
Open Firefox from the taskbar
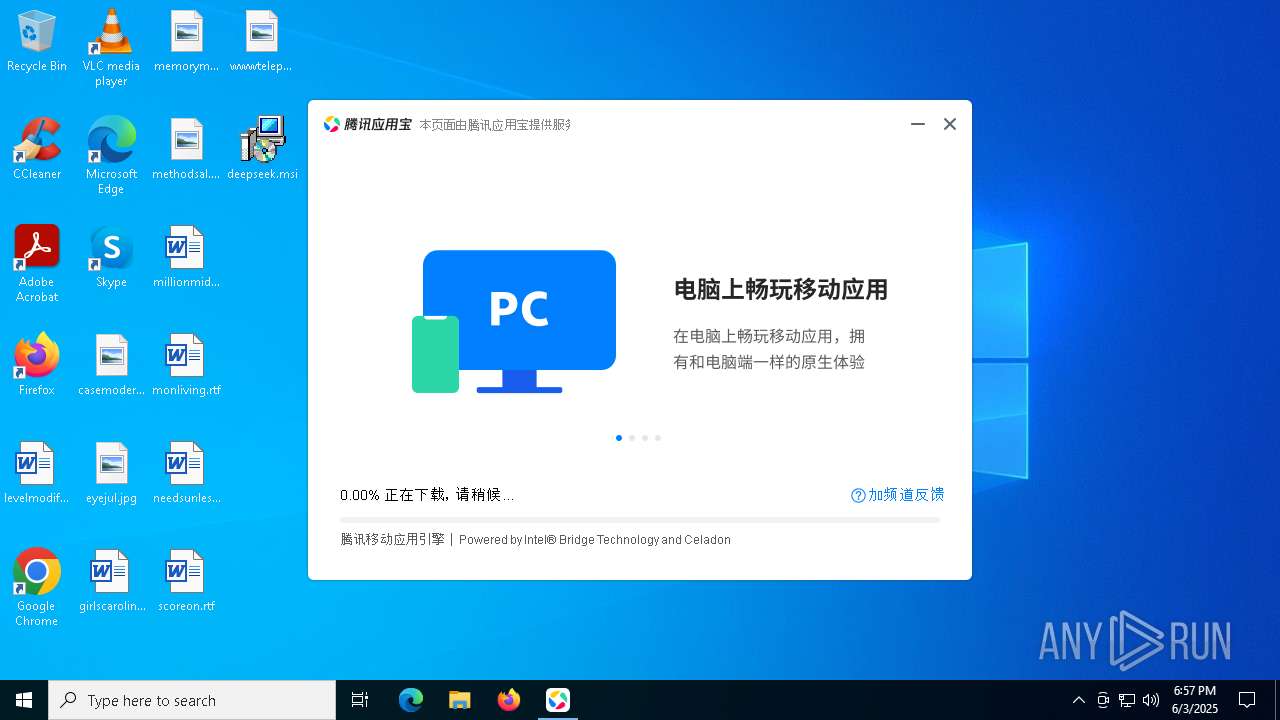point(509,700)
